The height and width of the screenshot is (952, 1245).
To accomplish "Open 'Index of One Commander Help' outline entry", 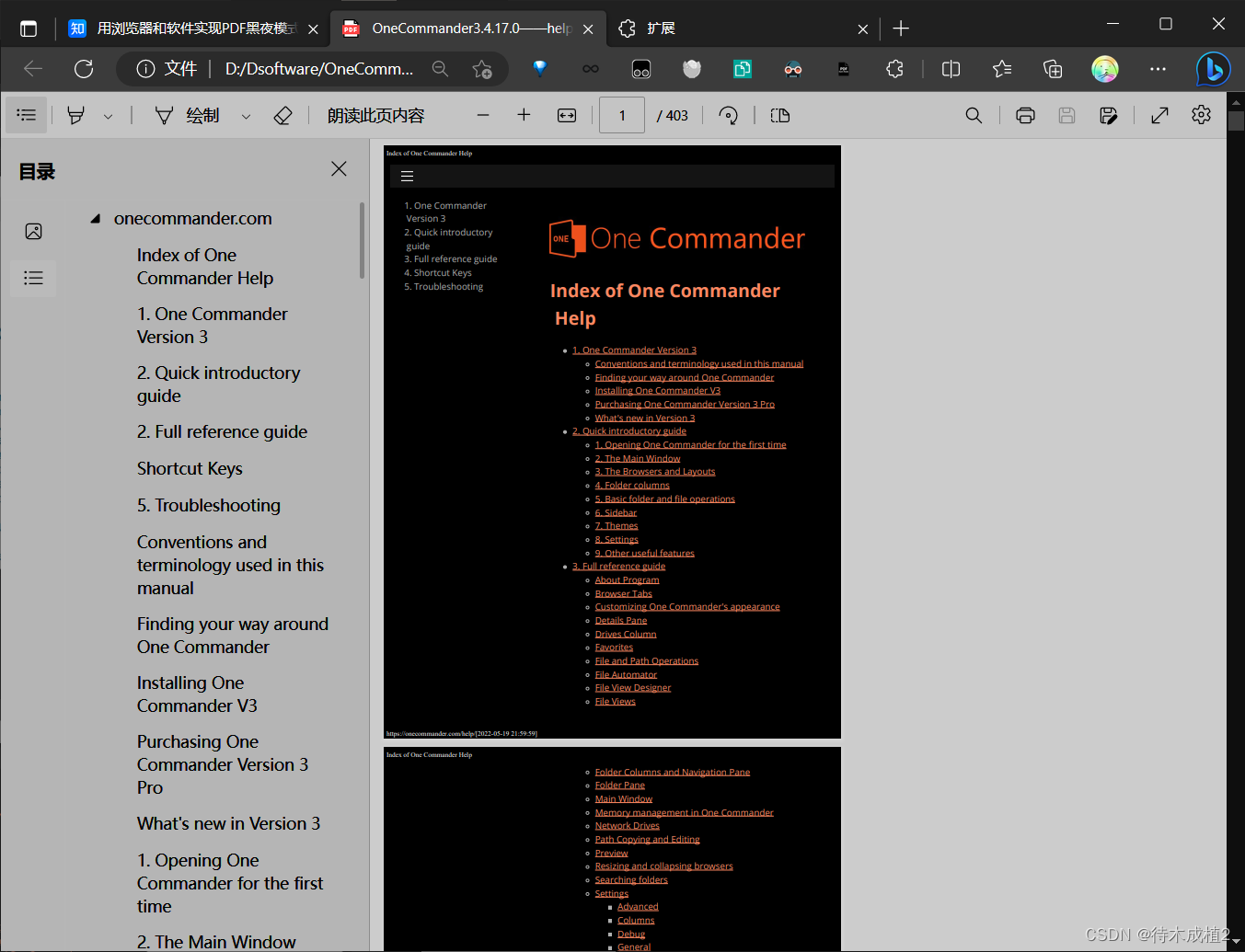I will [x=205, y=267].
